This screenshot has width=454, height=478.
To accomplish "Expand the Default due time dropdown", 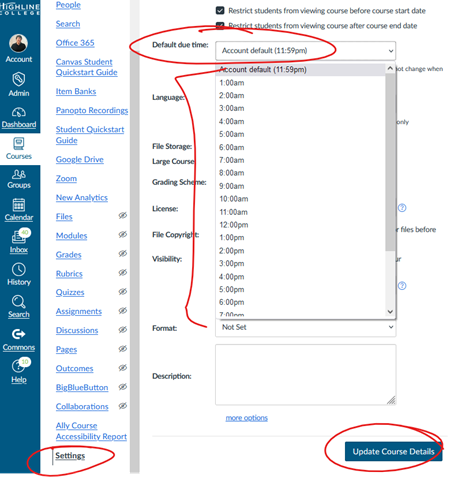I will click(x=306, y=51).
